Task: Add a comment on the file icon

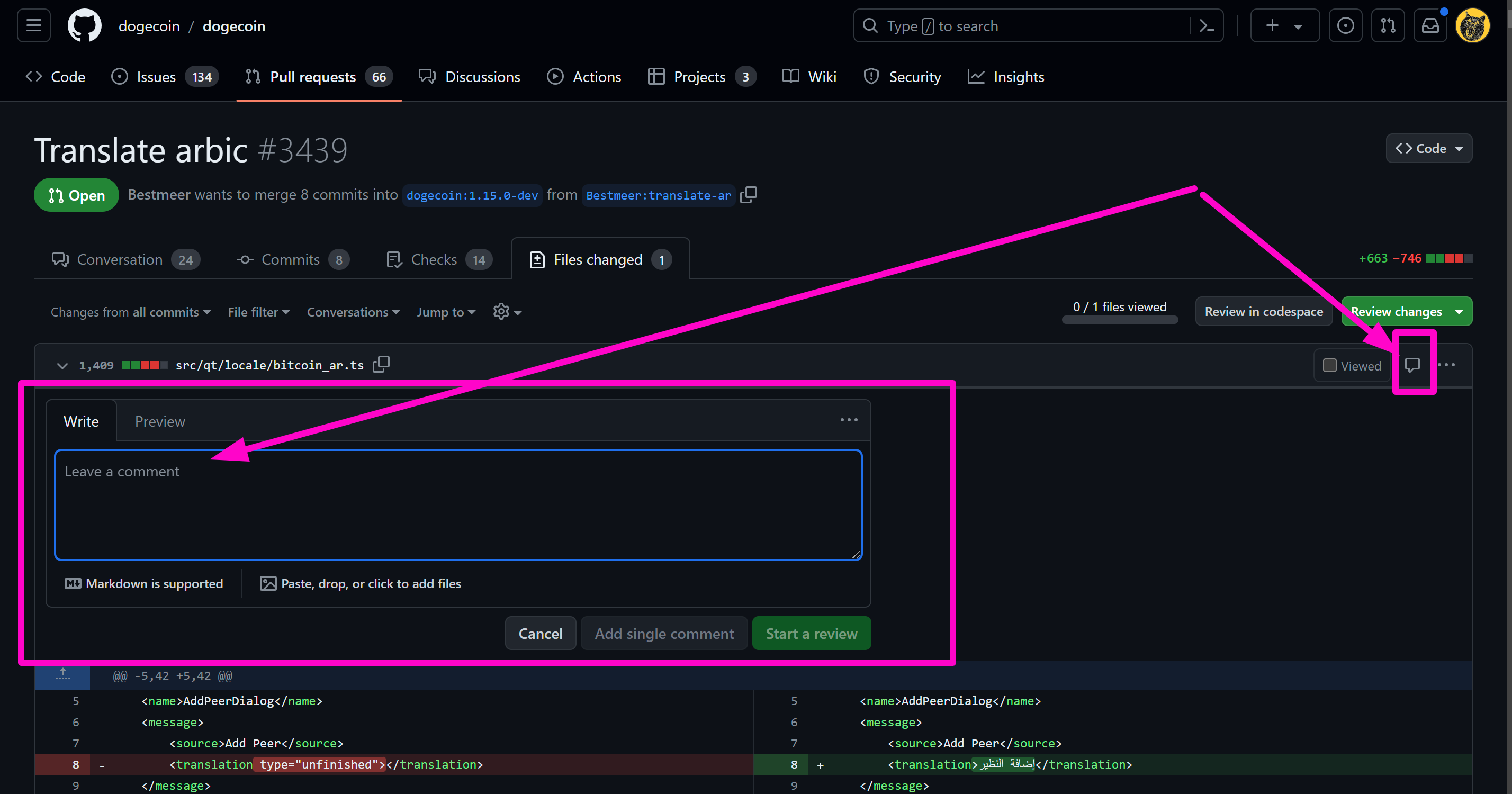Action: (1413, 365)
